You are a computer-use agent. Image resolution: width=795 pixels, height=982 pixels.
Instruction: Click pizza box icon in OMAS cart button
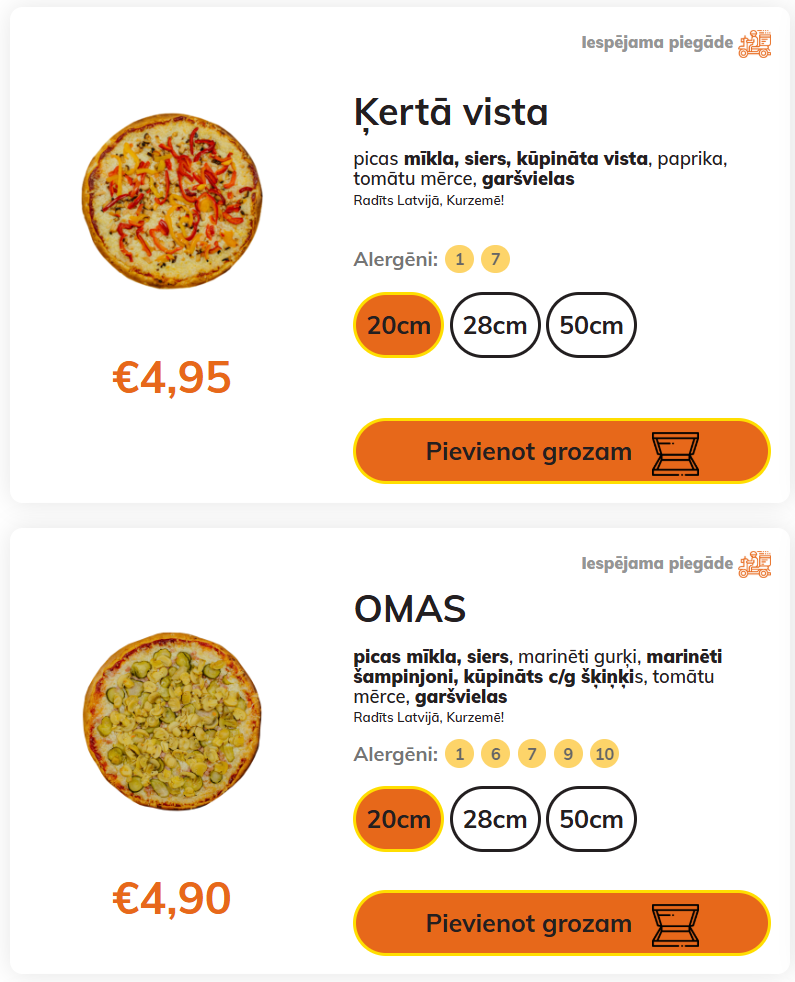coord(675,924)
